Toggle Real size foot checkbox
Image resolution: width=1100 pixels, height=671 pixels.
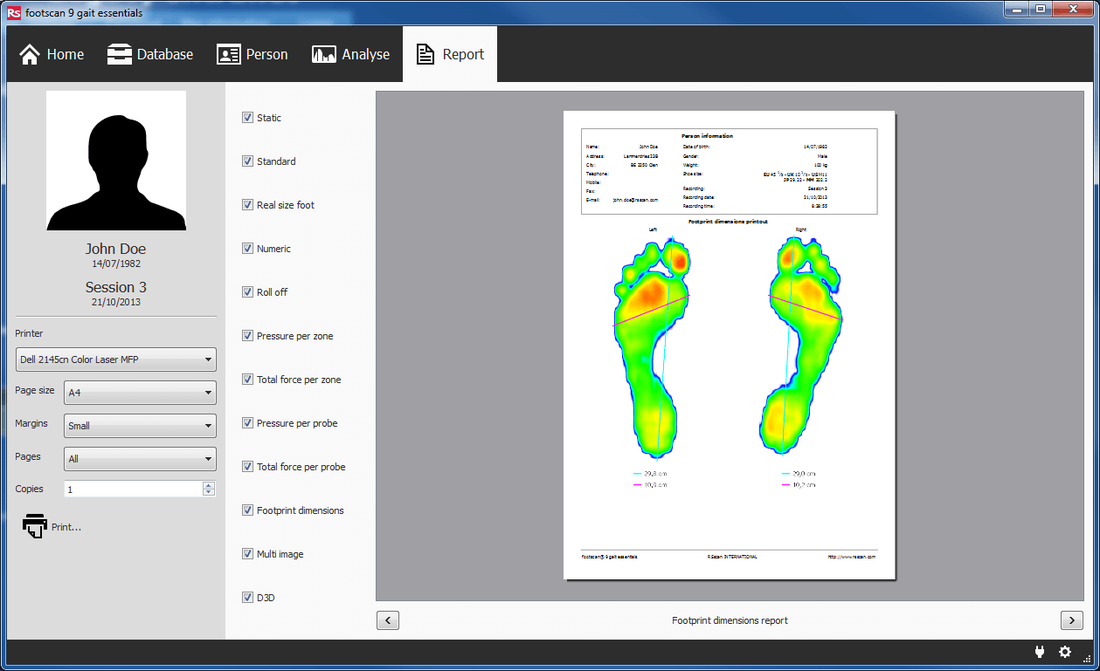(247, 204)
